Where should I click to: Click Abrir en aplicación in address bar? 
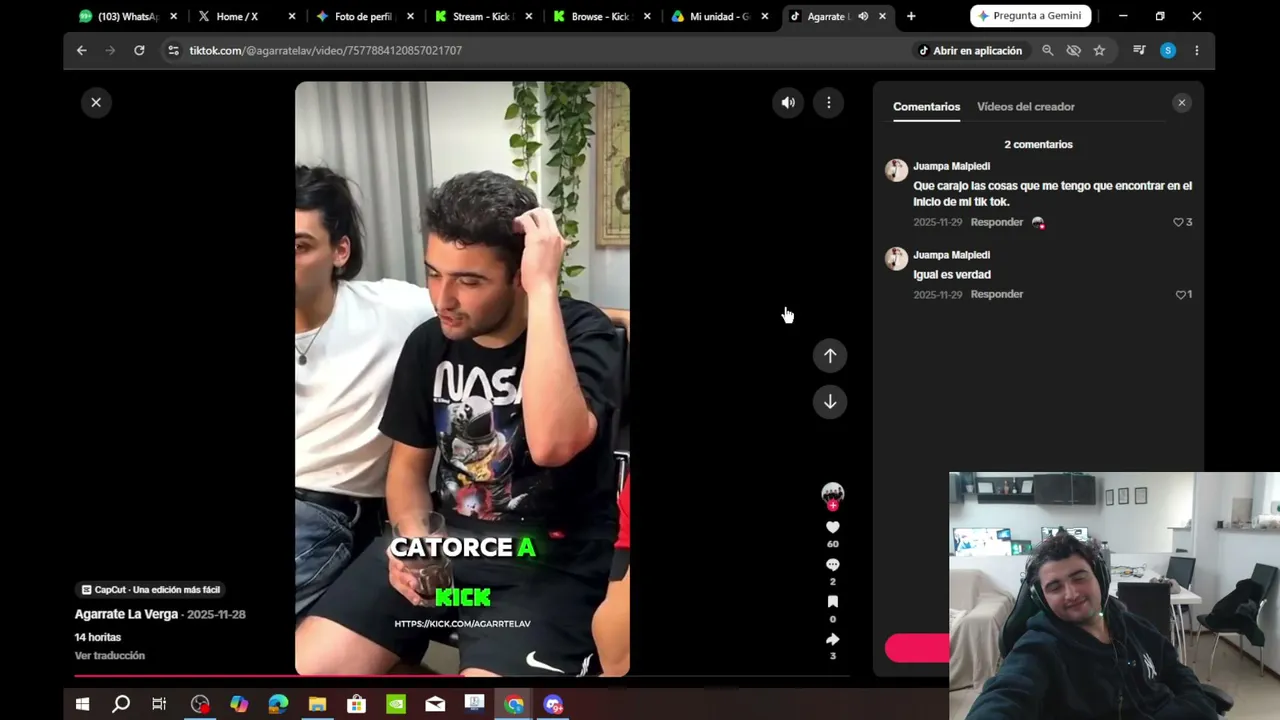point(970,50)
